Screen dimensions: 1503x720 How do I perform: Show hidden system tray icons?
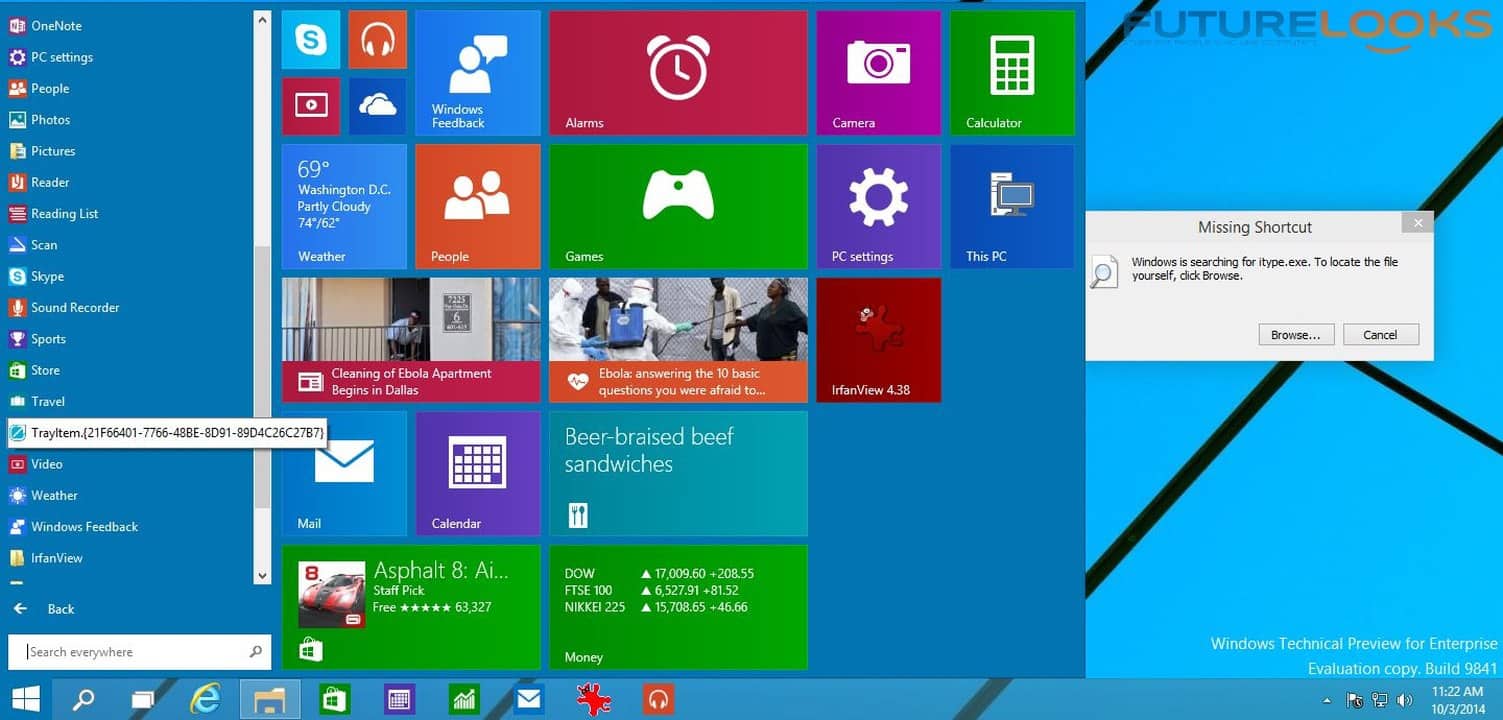pyautogui.click(x=1327, y=700)
